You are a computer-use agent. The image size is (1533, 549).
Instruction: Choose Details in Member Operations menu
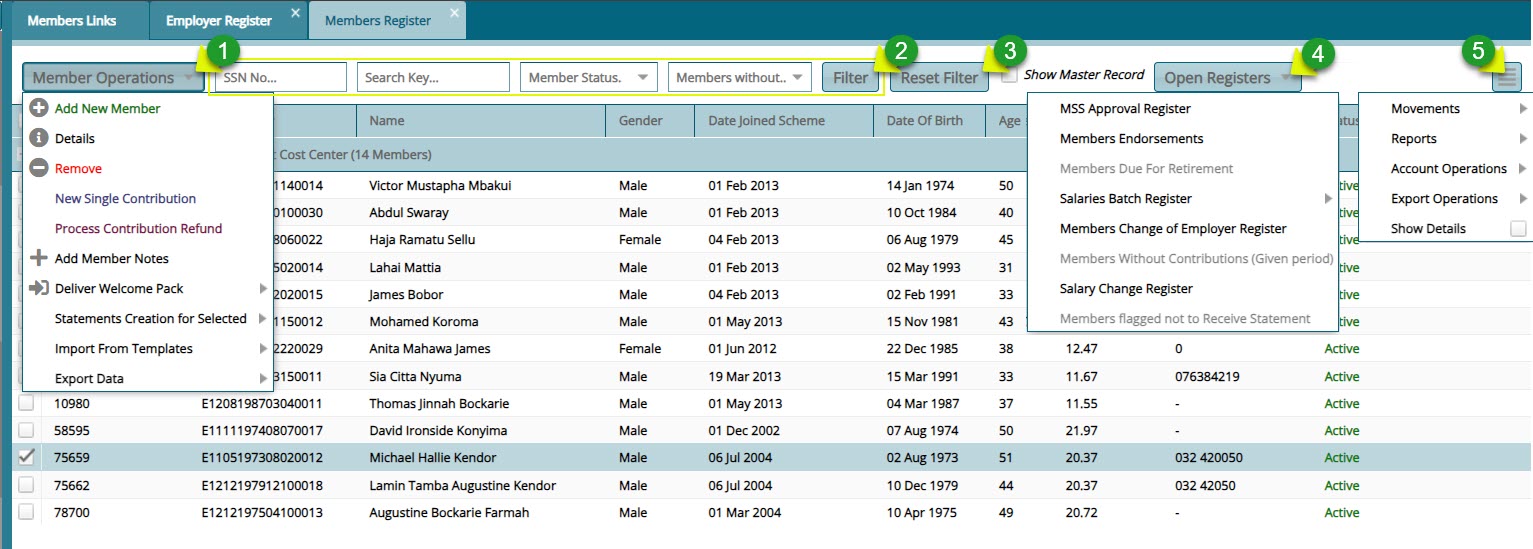pos(75,139)
